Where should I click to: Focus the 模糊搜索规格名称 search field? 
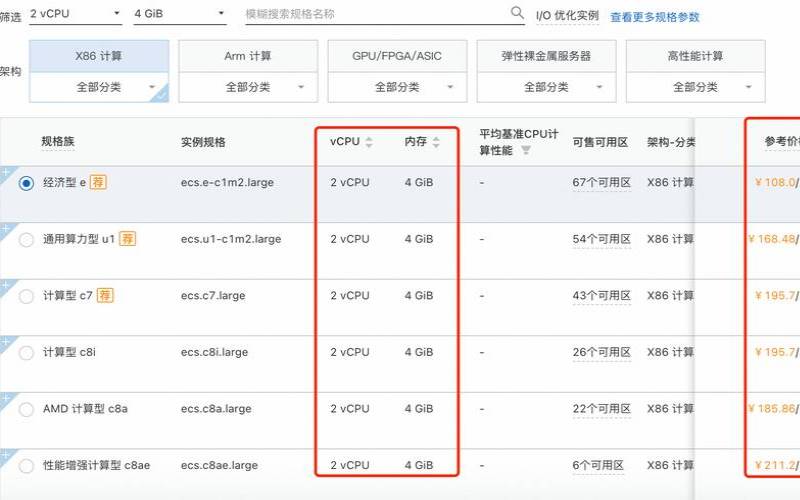pyautogui.click(x=375, y=14)
